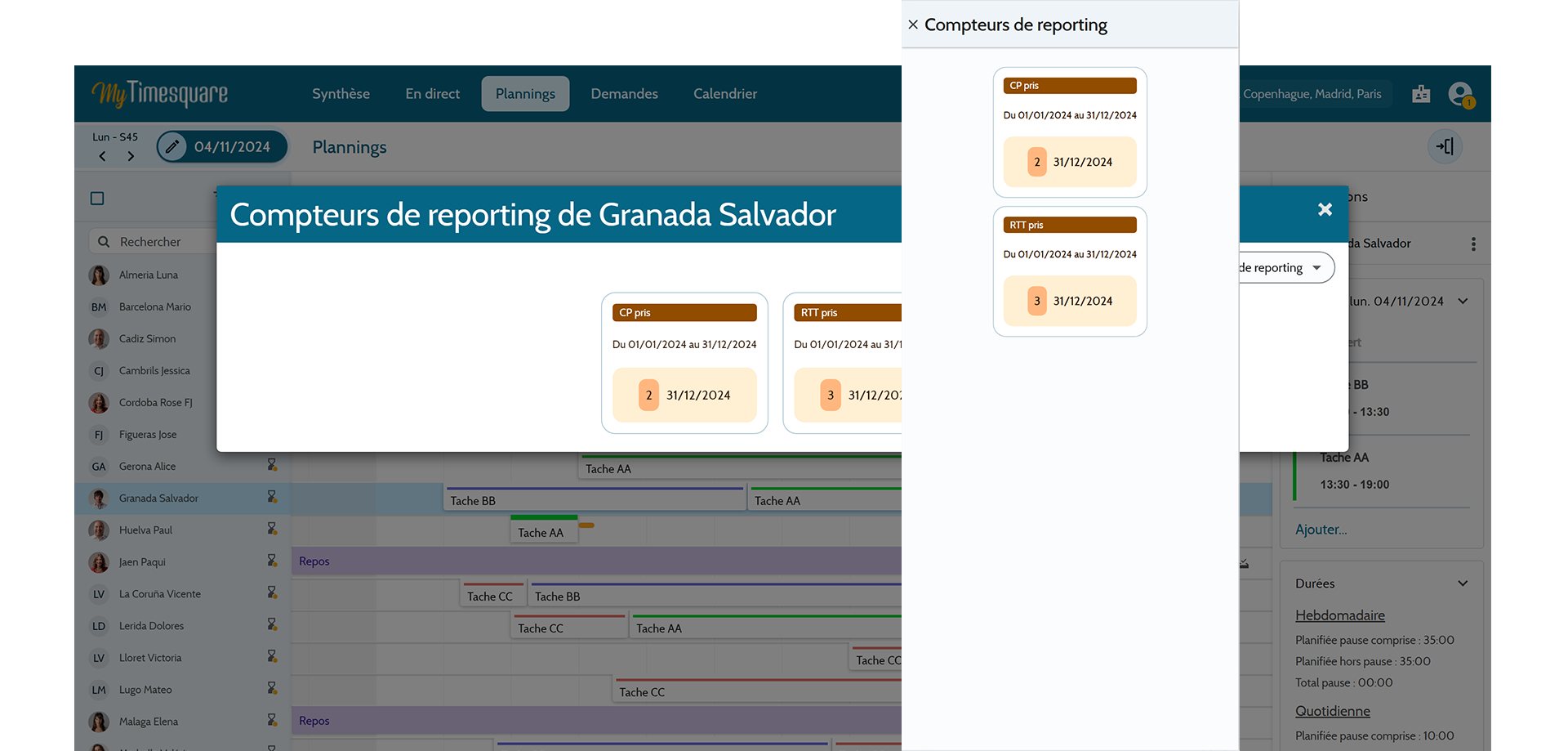Tick the select-all checkbox above employee list

click(97, 199)
